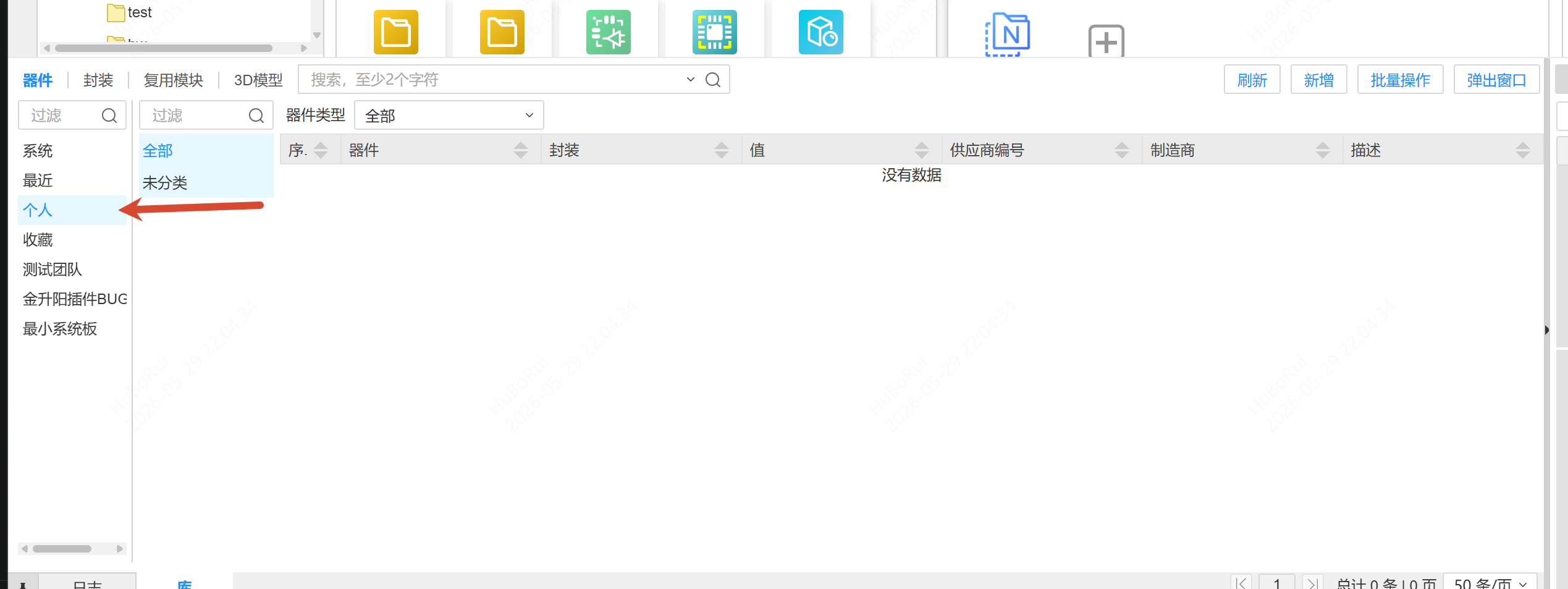
Task: Sort by the 制造商 column arrows
Action: click(1322, 150)
